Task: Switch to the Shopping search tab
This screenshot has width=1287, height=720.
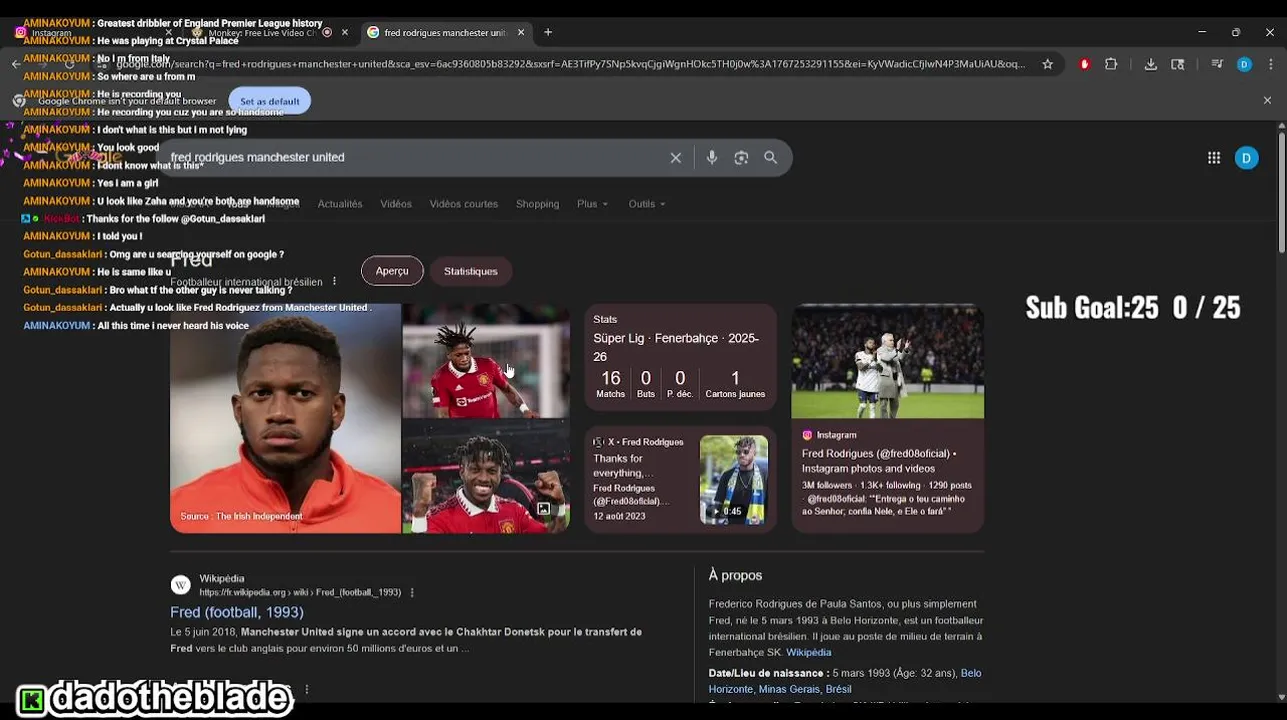Action: point(537,204)
